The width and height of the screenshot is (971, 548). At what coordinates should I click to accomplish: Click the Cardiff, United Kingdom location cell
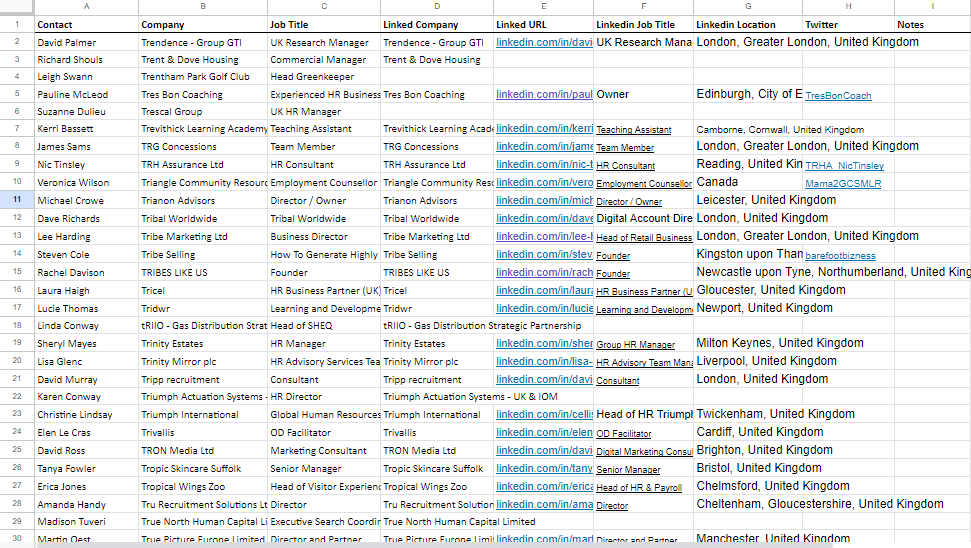coord(748,432)
